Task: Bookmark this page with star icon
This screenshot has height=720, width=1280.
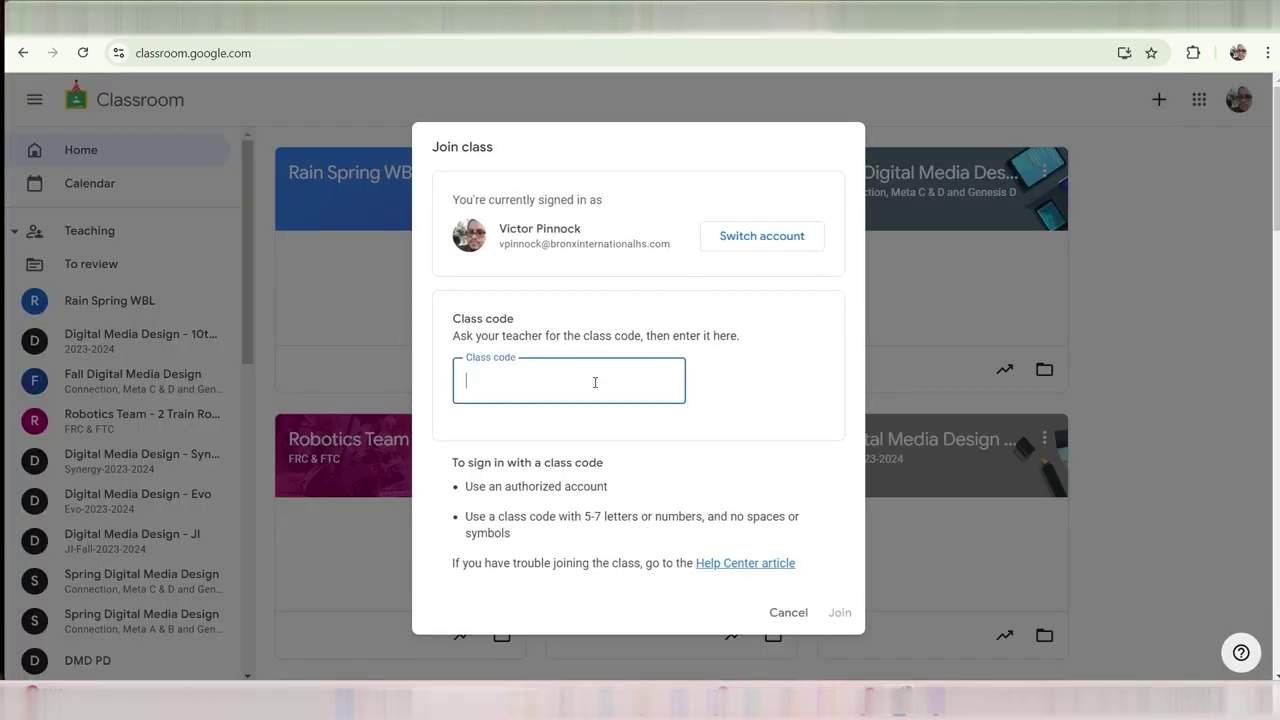Action: 1151,53
